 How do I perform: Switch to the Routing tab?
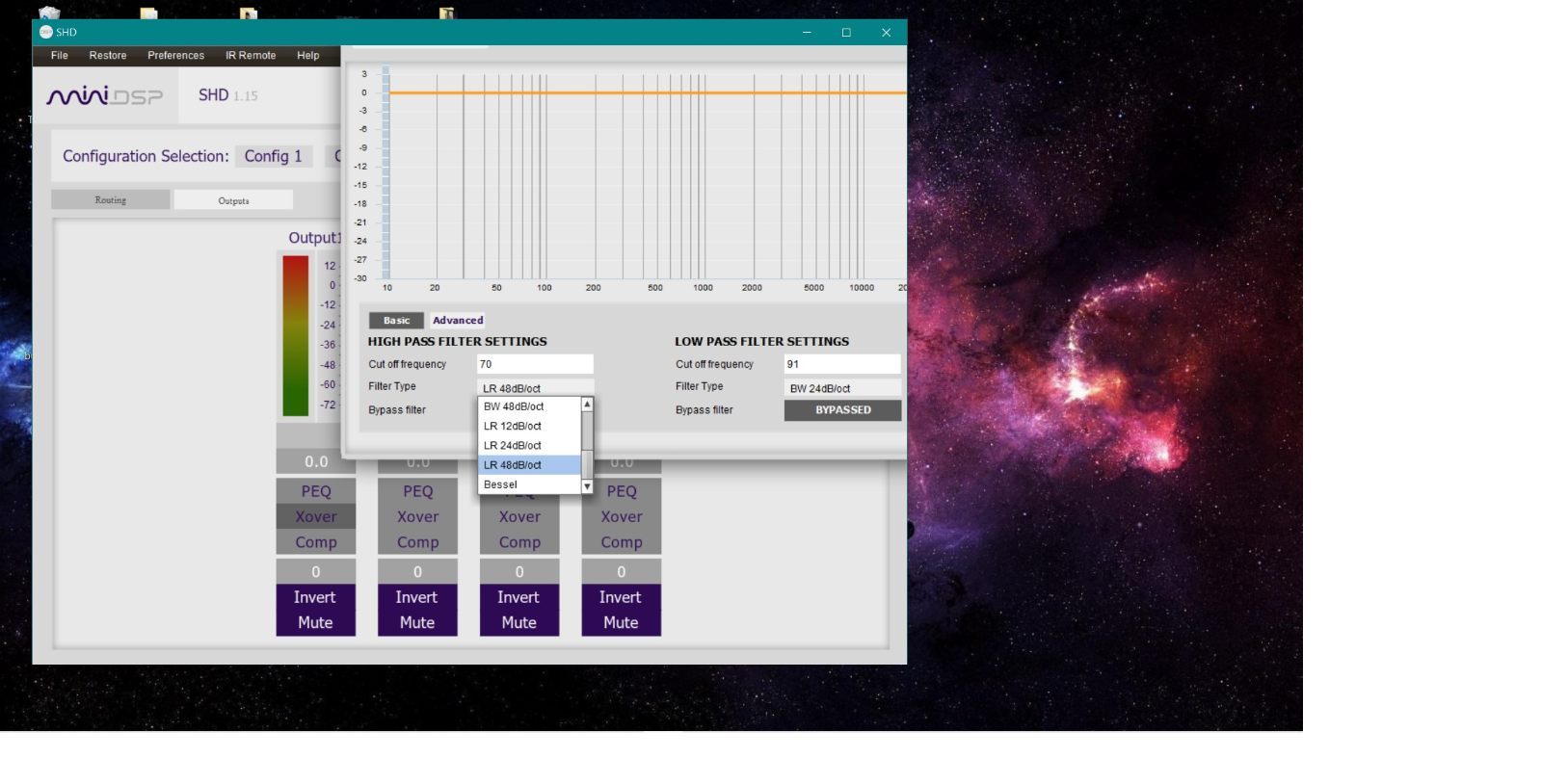(x=111, y=199)
